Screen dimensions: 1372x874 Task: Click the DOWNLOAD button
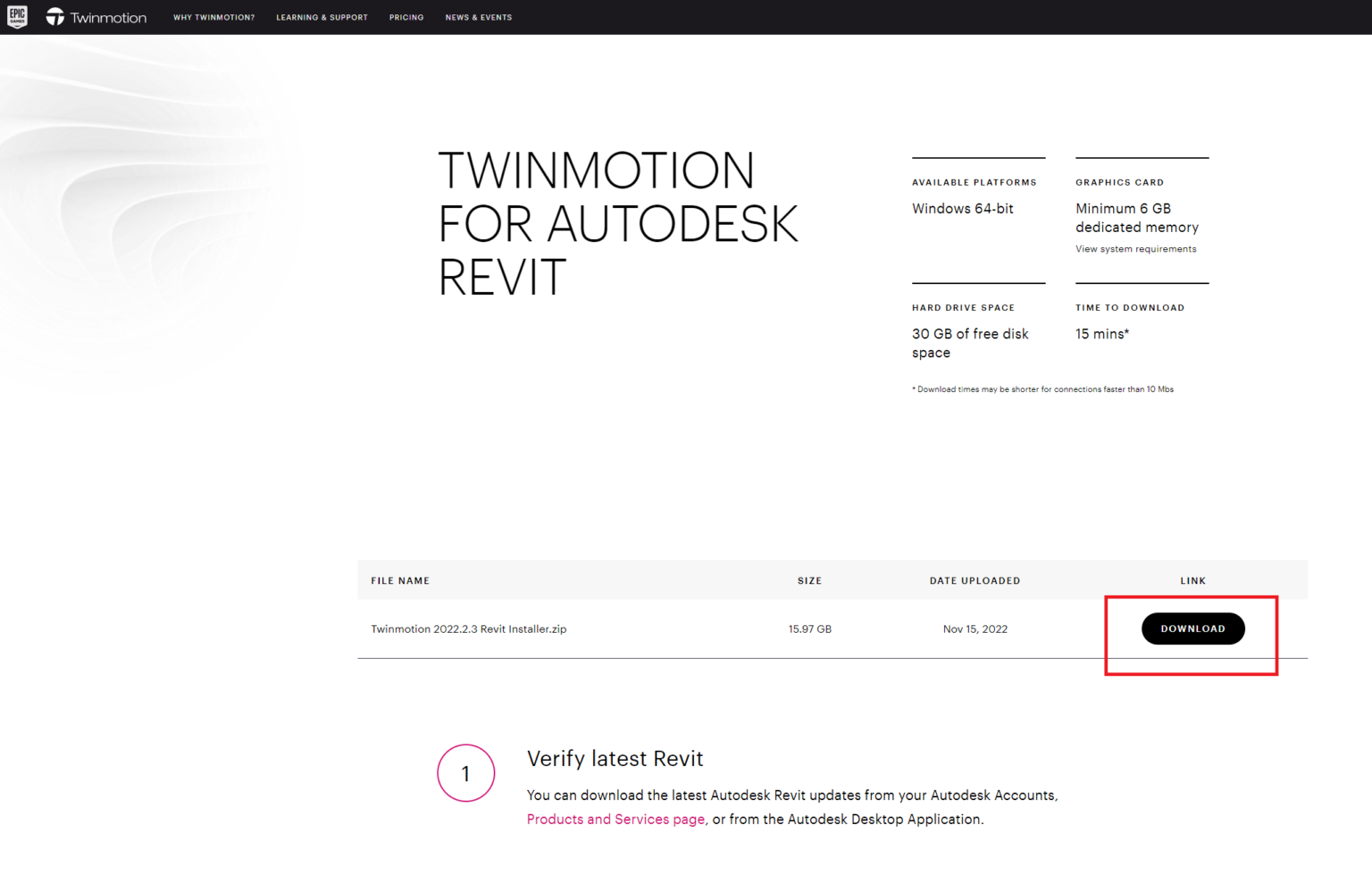[1192, 628]
